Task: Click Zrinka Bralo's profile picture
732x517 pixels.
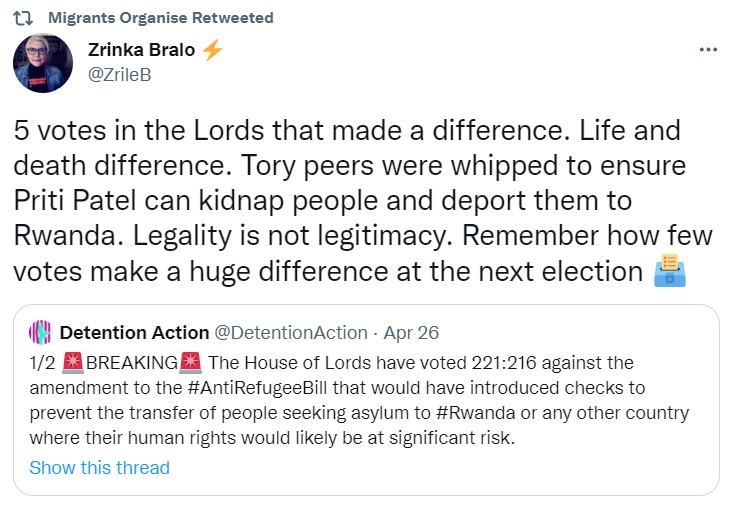Action: pyautogui.click(x=42, y=64)
